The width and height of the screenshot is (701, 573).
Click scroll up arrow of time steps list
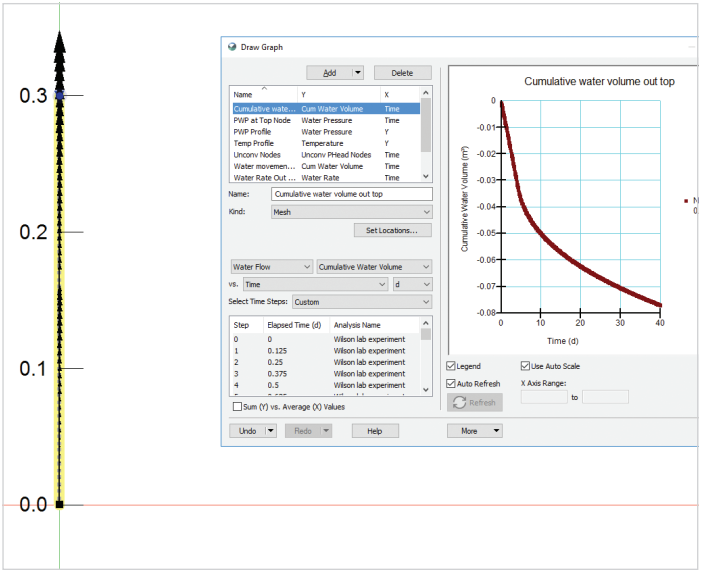tap(426, 323)
